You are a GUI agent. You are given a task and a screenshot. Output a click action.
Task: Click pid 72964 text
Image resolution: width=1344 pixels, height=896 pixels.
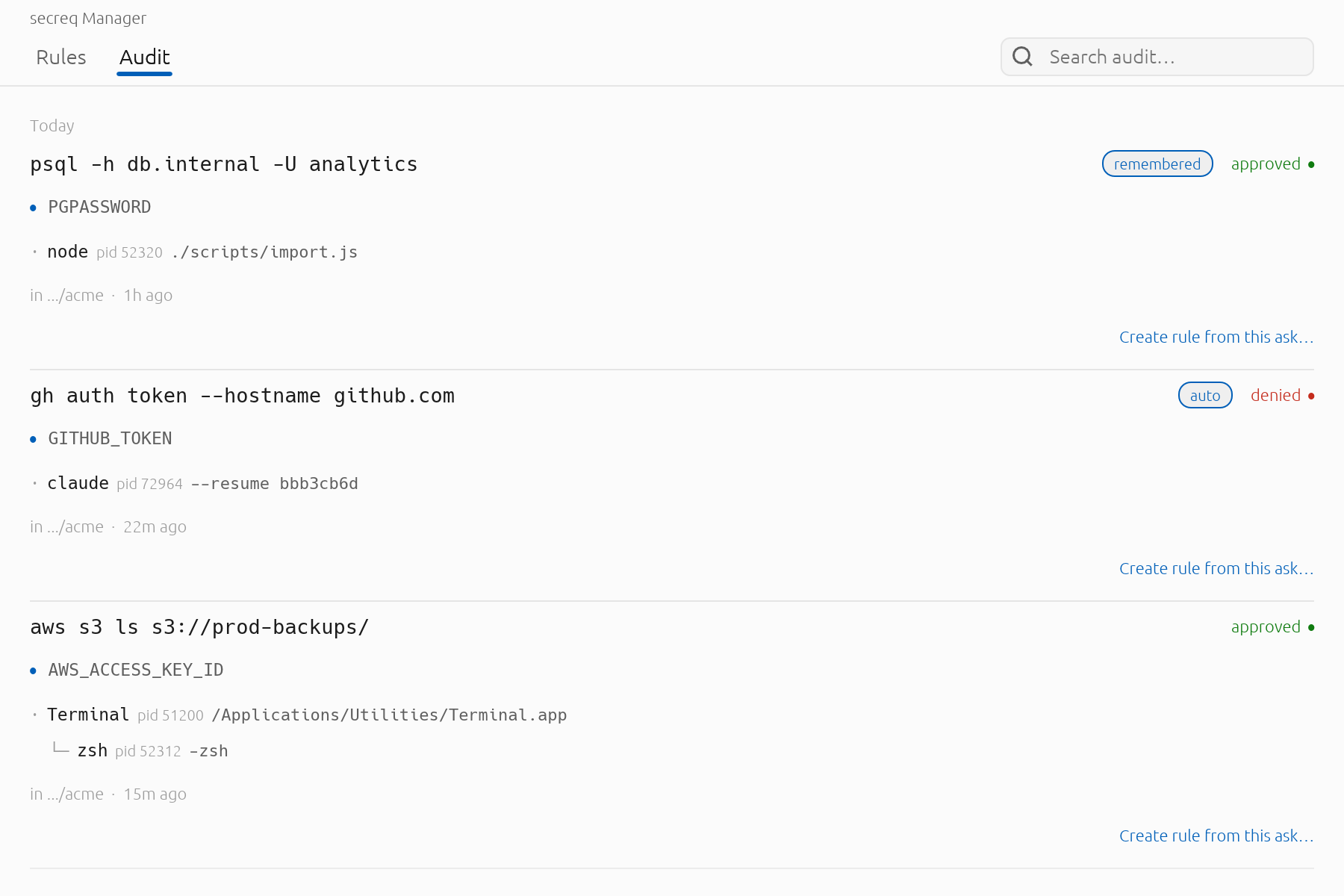point(149,484)
